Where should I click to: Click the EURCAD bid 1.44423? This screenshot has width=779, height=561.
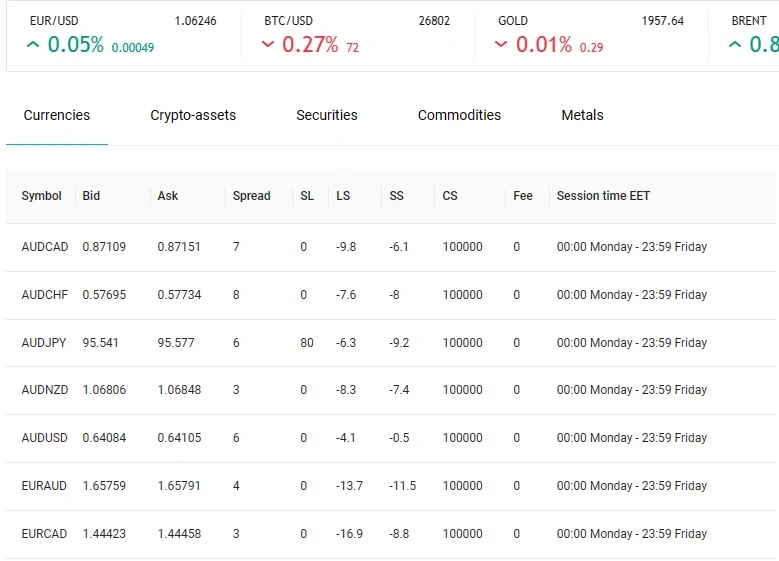point(104,534)
